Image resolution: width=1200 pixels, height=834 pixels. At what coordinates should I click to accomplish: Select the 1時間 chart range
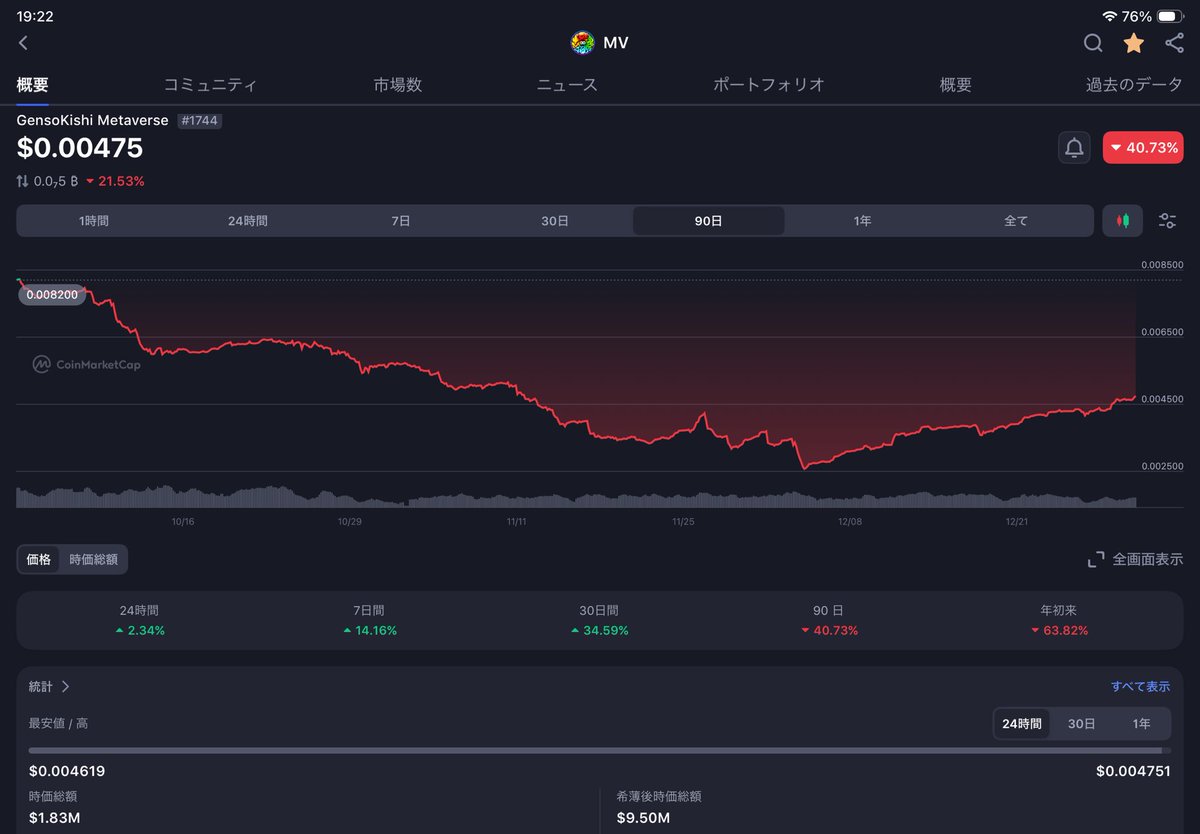[94, 221]
